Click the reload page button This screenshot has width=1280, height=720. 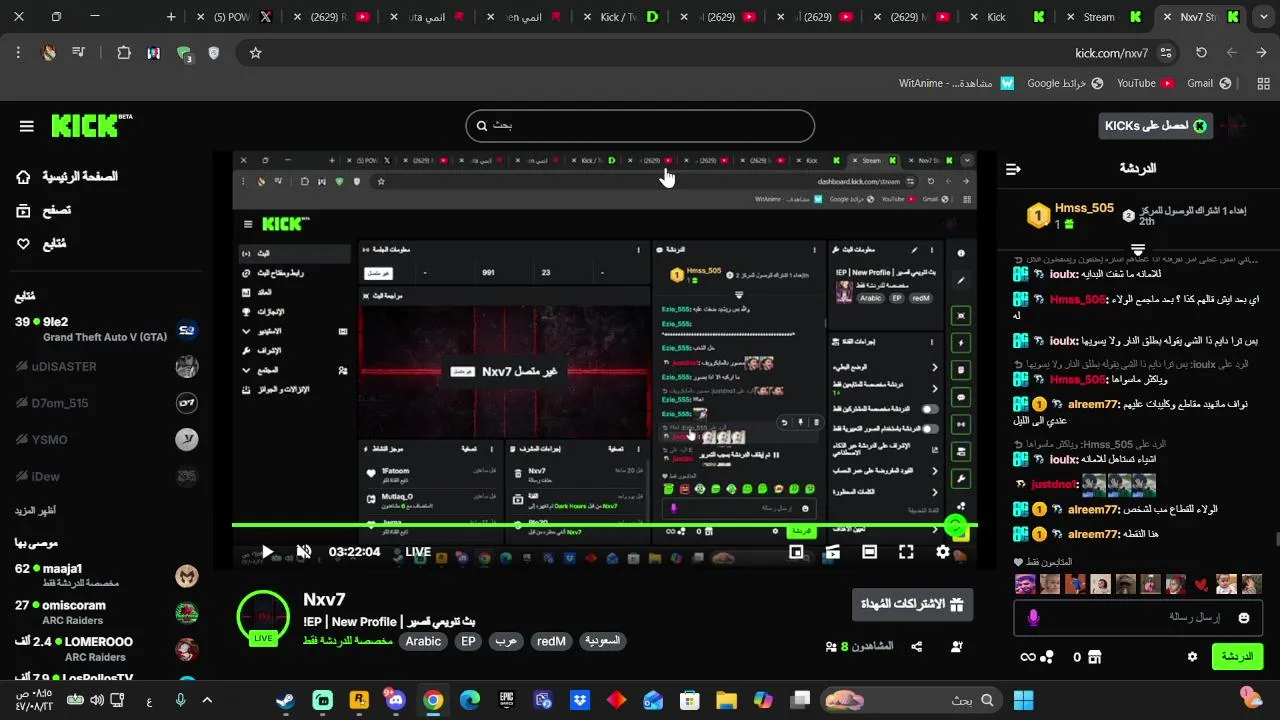1201,53
